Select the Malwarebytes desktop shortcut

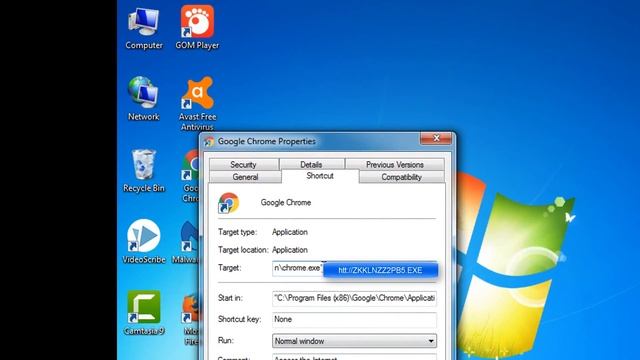186,242
